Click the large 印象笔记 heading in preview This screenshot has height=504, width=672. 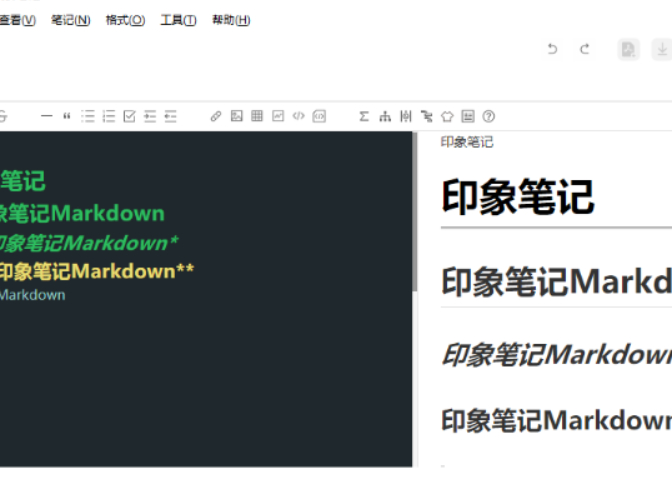click(x=518, y=197)
